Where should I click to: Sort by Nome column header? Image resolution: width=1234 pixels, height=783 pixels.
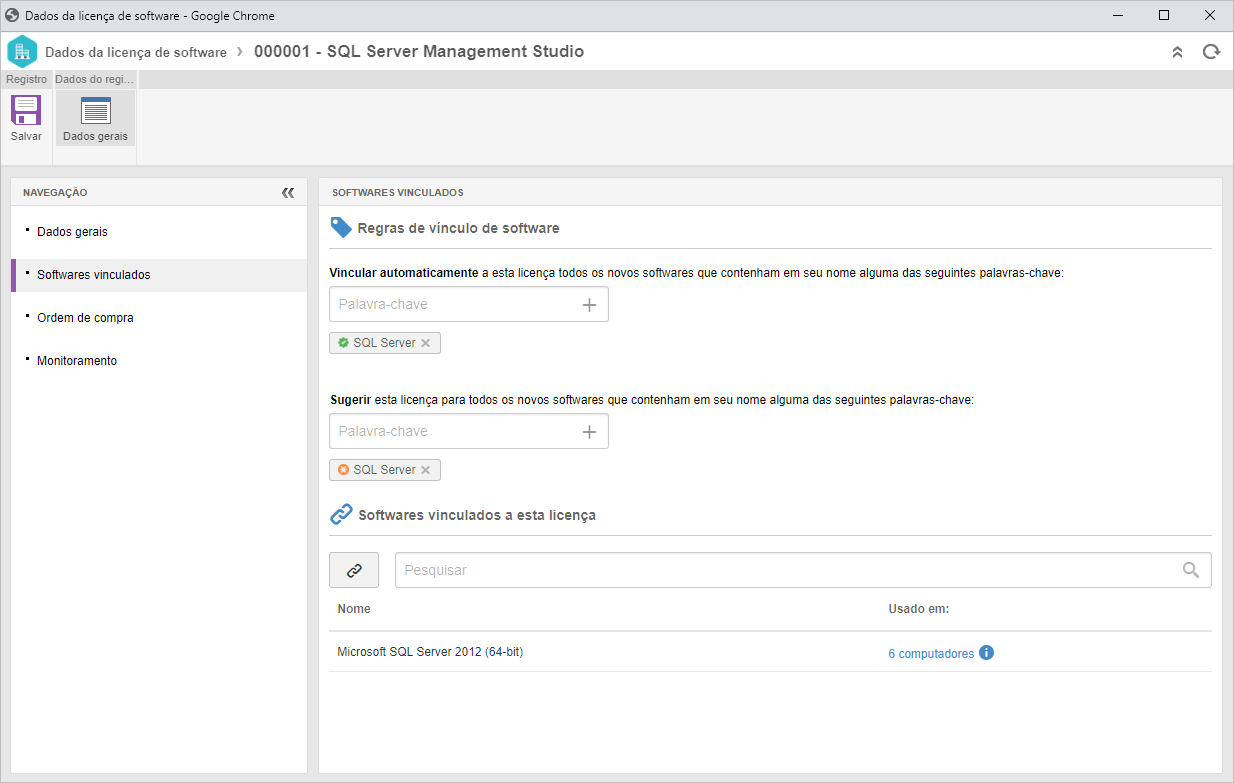click(x=354, y=608)
